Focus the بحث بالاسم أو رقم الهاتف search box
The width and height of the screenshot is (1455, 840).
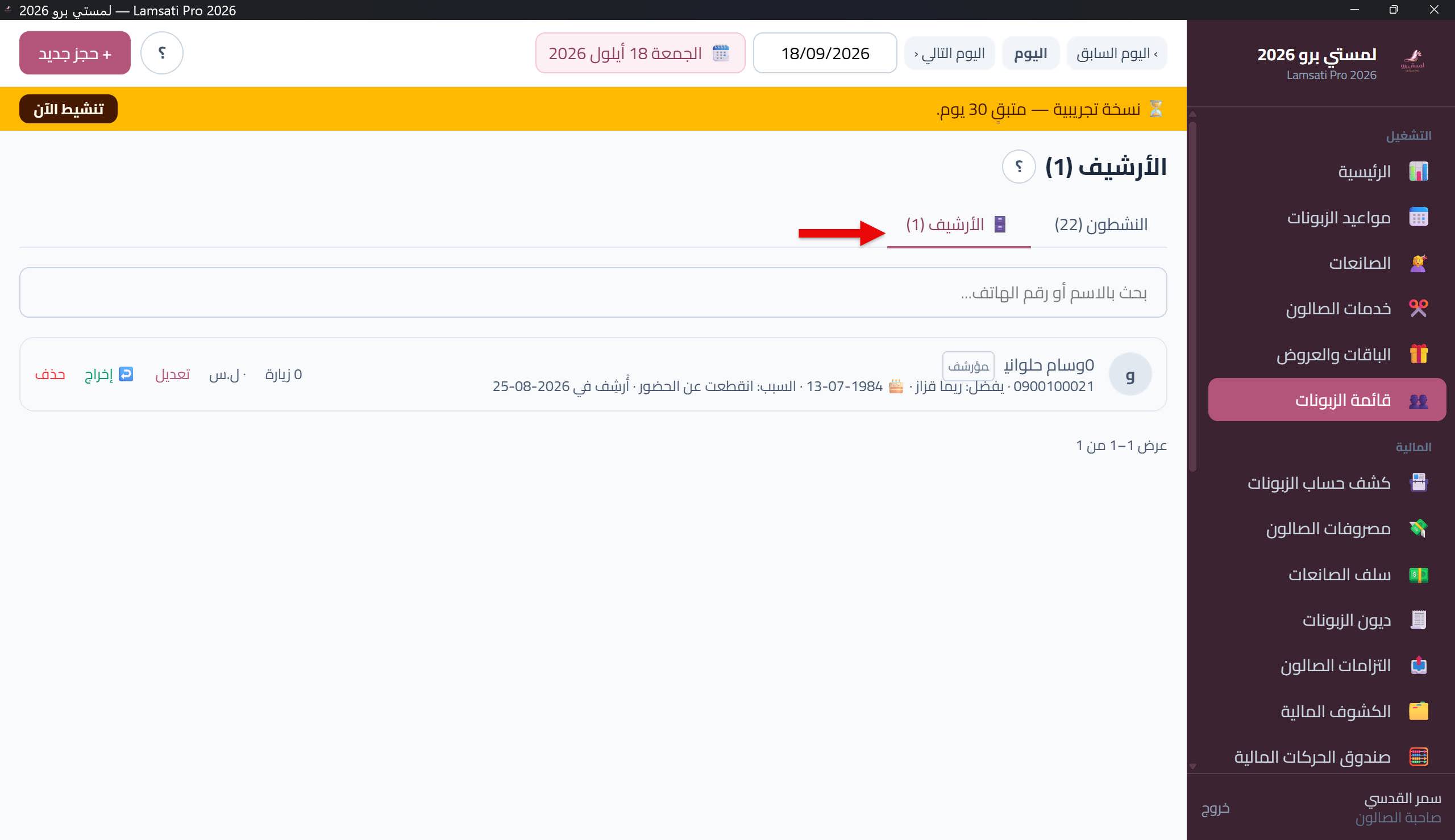593,293
